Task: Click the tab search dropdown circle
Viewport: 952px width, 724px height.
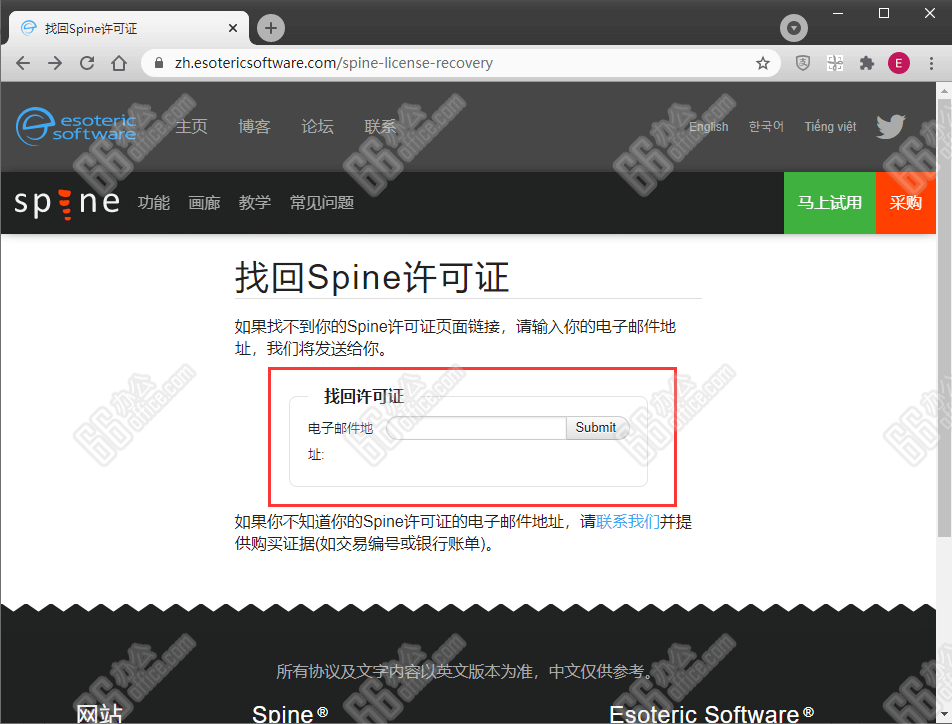Action: coord(794,28)
